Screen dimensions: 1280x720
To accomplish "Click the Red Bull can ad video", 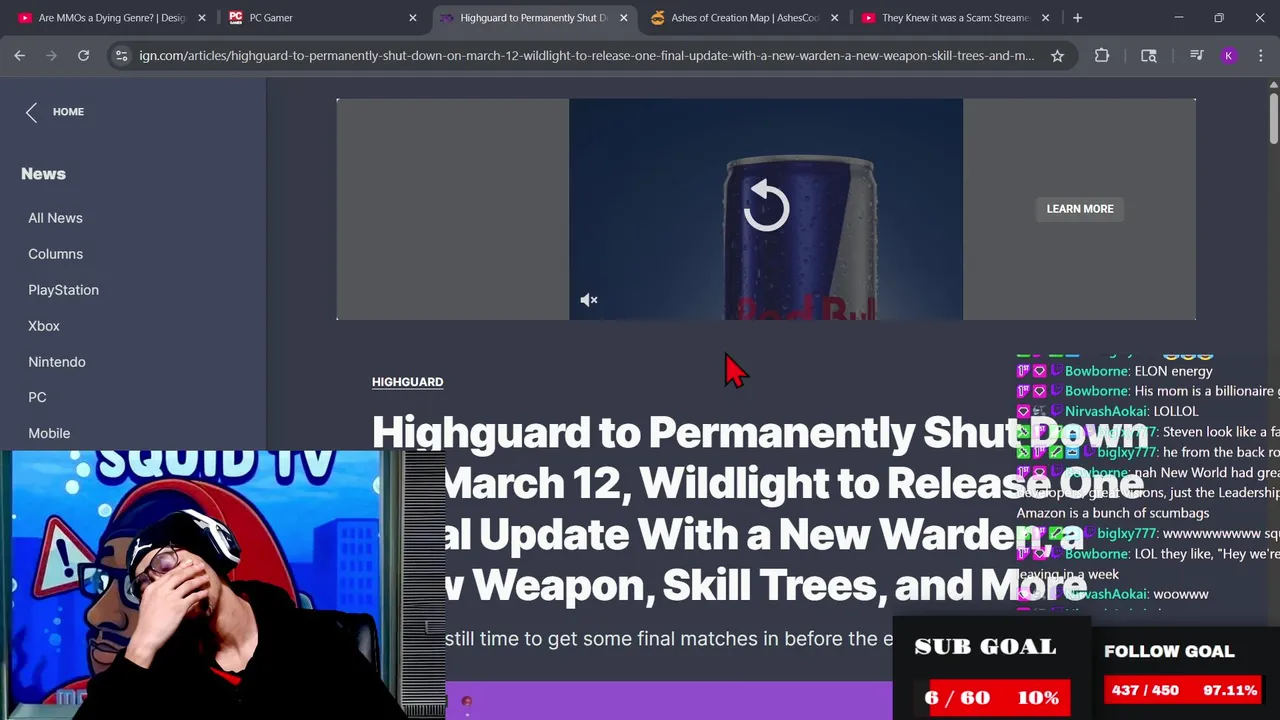I will coord(766,209).
